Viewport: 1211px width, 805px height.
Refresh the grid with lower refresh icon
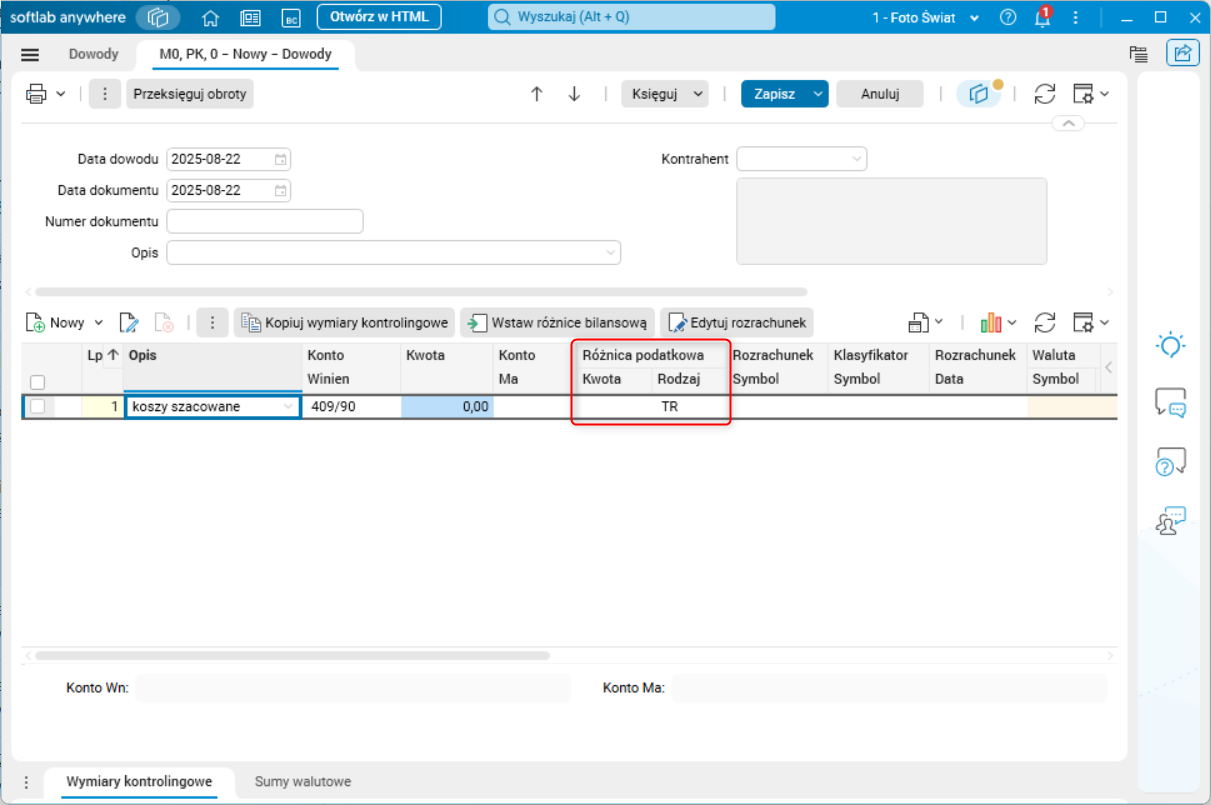1045,322
